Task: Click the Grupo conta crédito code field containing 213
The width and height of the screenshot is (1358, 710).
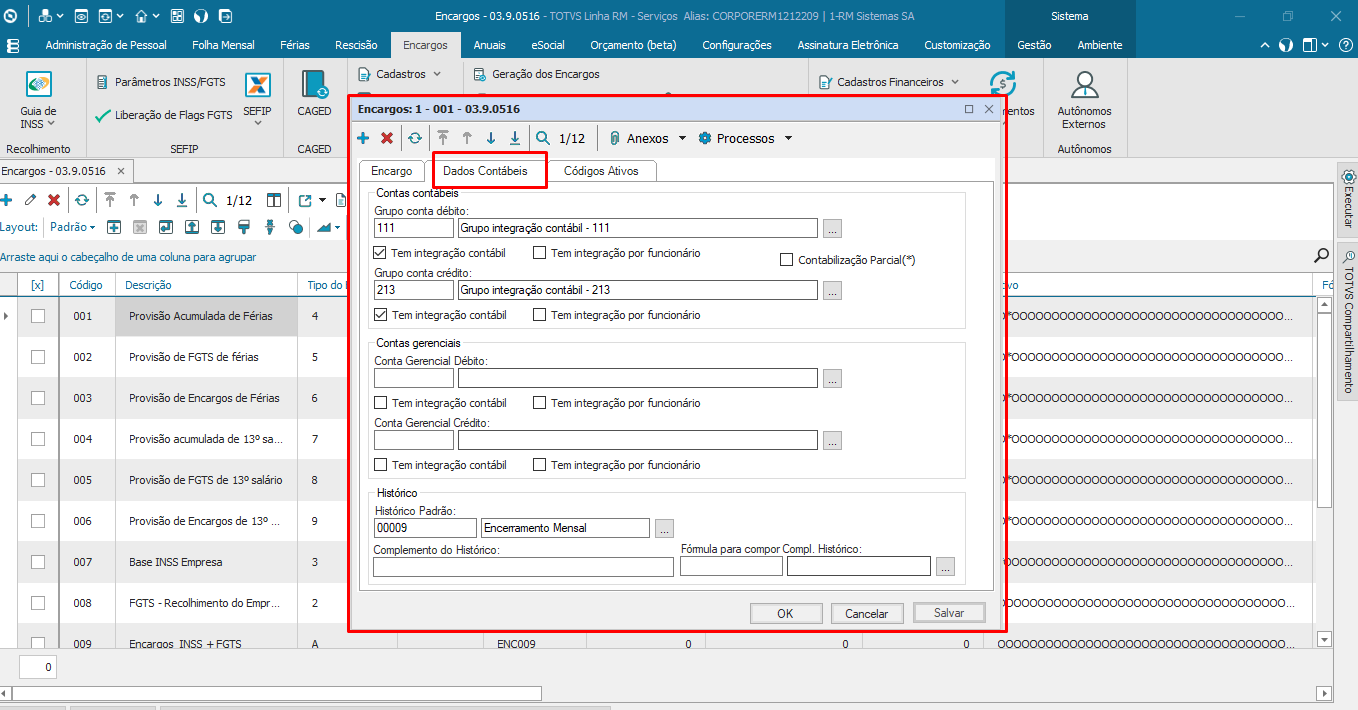Action: coord(414,290)
